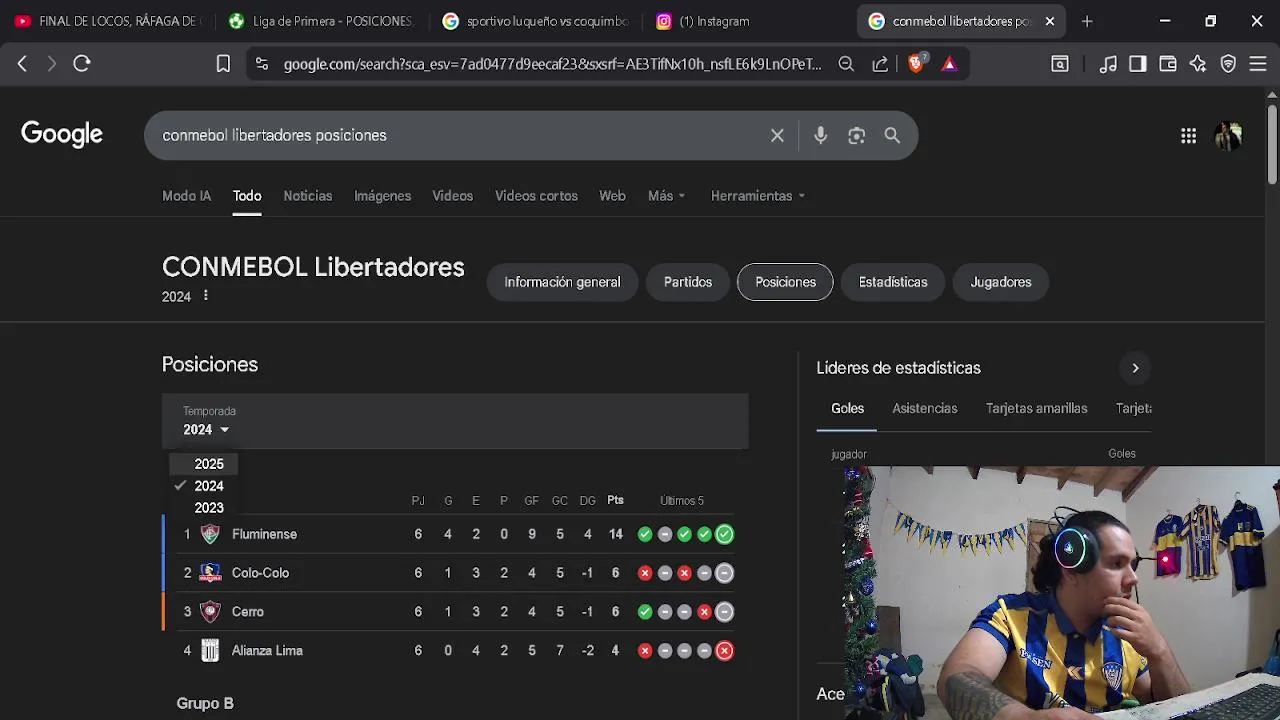Select the Tarjetas amarillas stats tab

(1036, 408)
